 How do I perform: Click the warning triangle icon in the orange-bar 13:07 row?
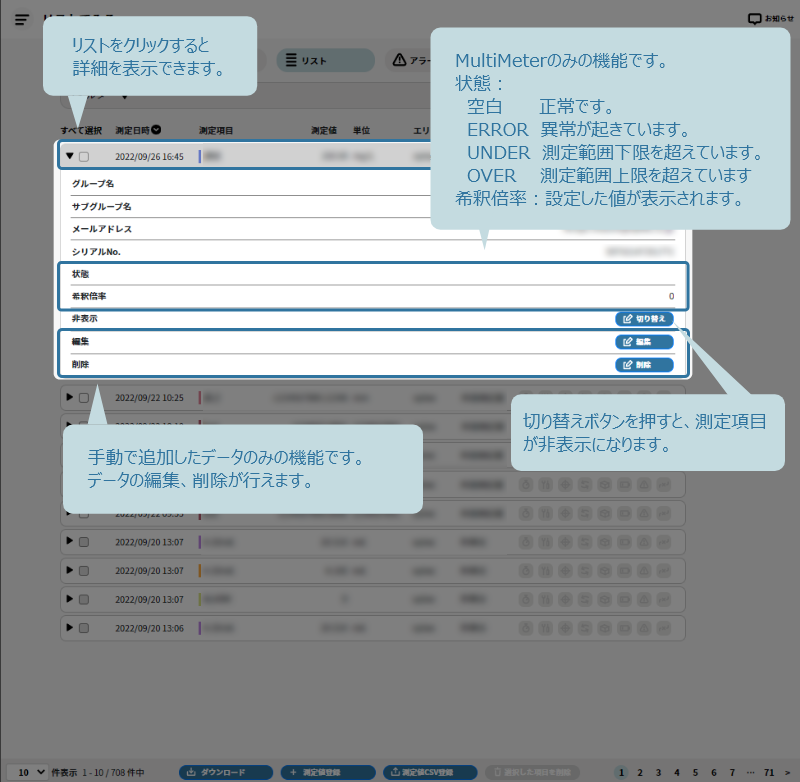pyautogui.click(x=644, y=571)
